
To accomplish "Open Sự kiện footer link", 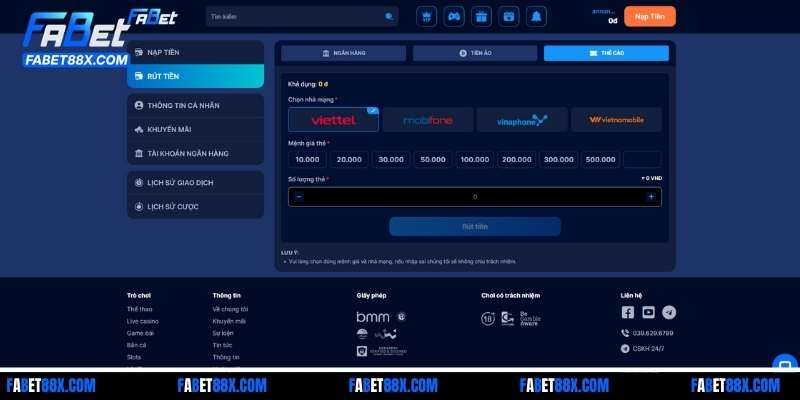I will pyautogui.click(x=223, y=333).
